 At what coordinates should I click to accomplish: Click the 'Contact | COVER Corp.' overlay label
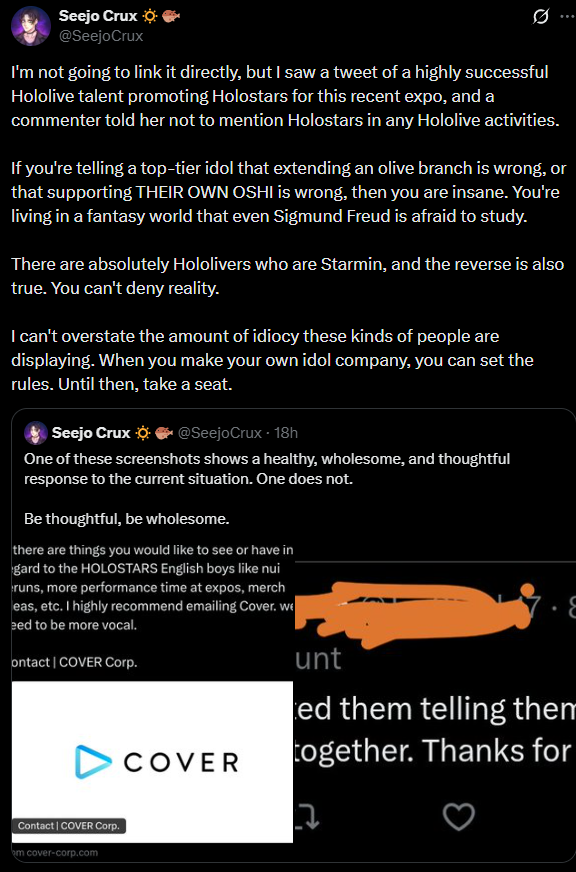[69, 826]
